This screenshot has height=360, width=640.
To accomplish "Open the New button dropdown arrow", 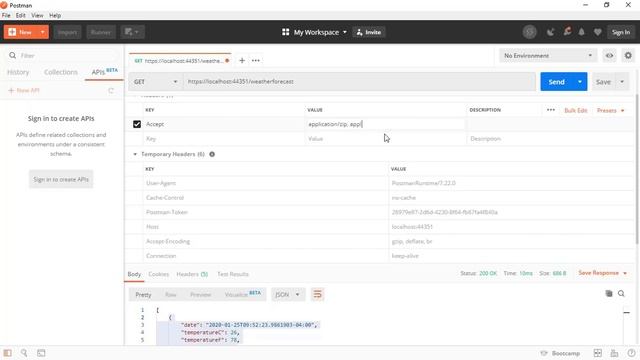I will point(42,32).
